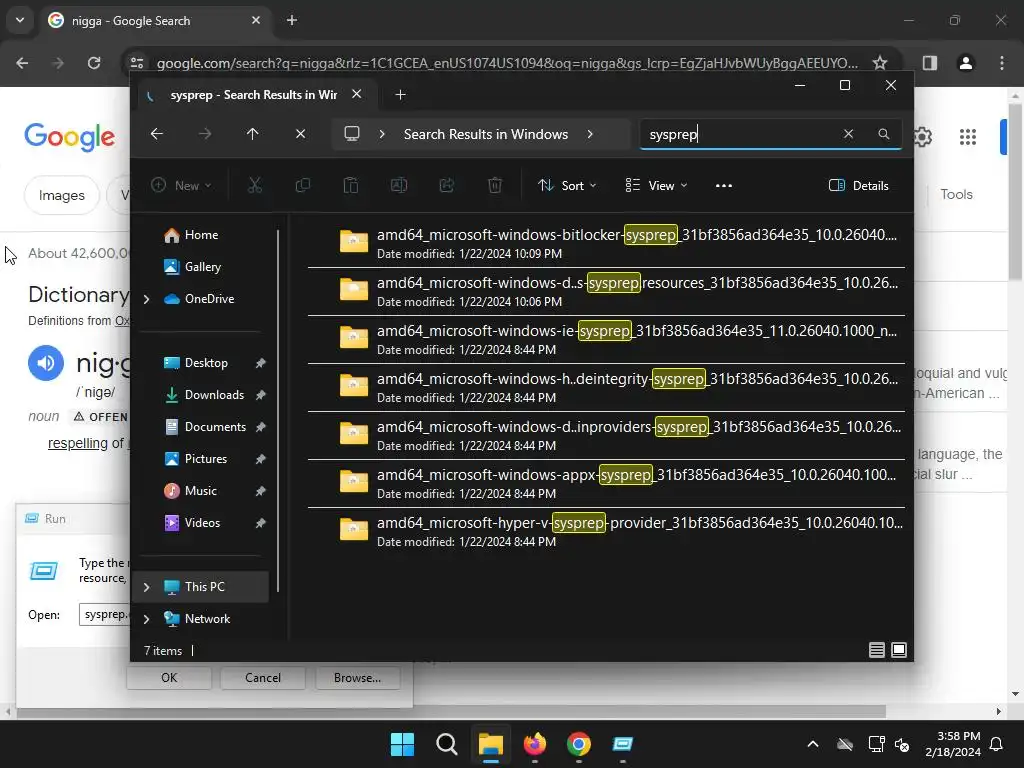Open the See more ellipsis menu

point(724,185)
